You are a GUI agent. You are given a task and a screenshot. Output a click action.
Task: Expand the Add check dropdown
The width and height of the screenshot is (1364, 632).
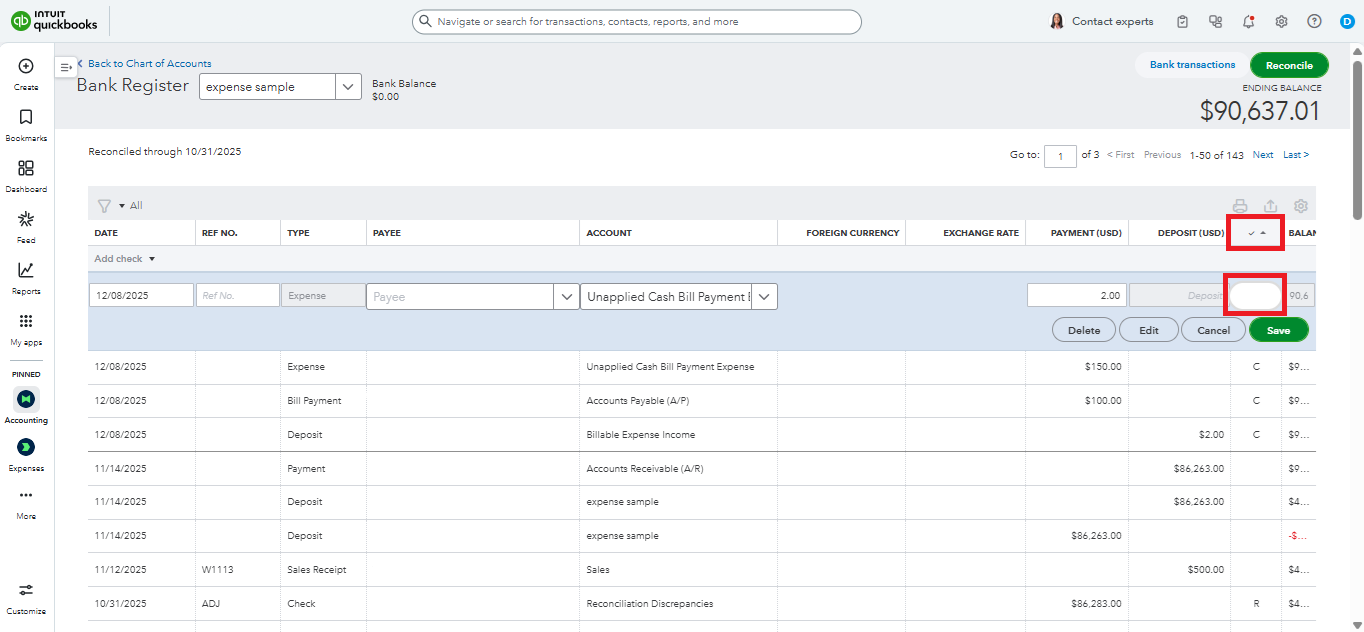coord(125,259)
